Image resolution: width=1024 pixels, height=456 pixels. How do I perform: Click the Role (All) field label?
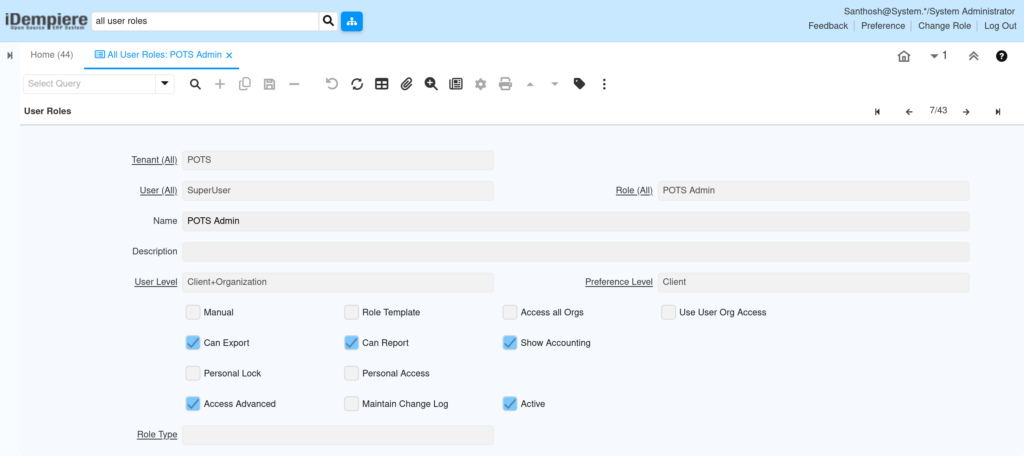point(634,191)
